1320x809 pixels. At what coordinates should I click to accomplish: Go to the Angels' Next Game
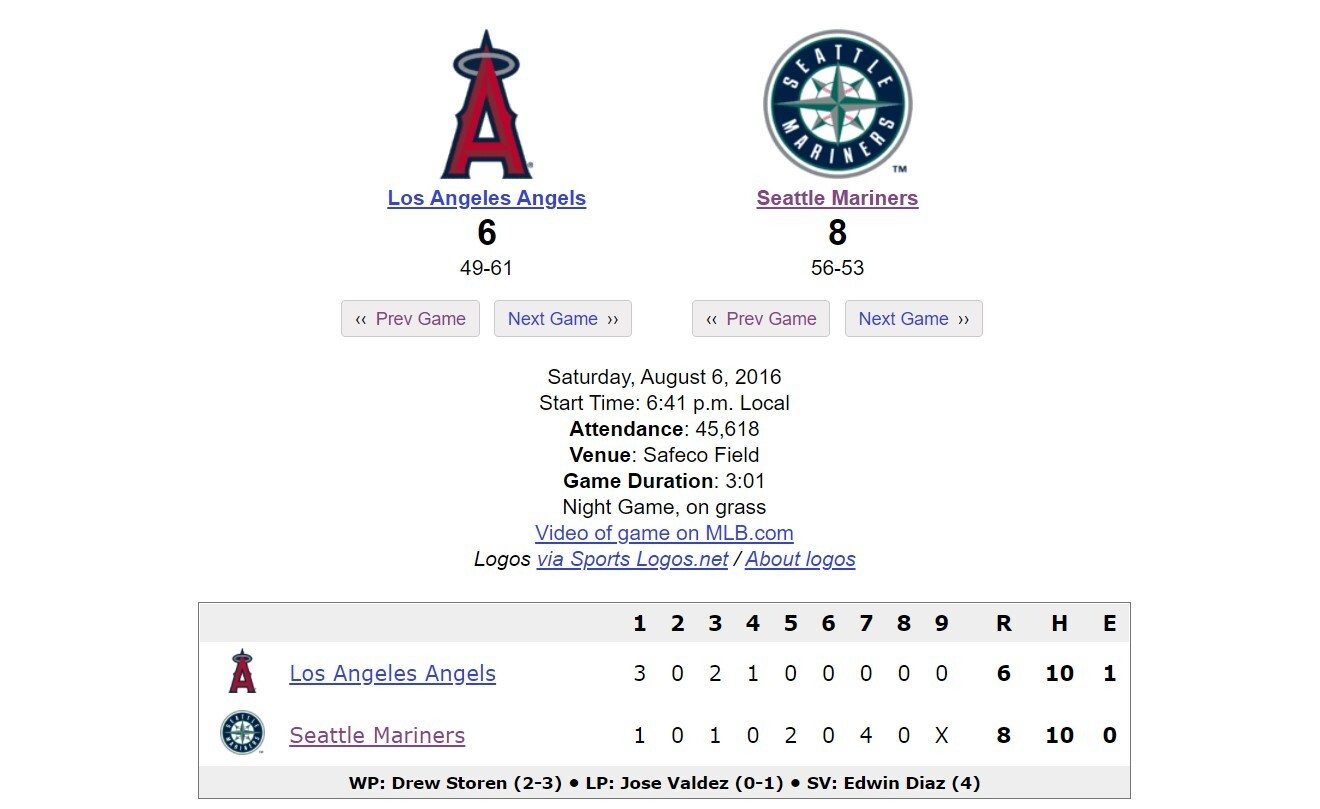563,319
